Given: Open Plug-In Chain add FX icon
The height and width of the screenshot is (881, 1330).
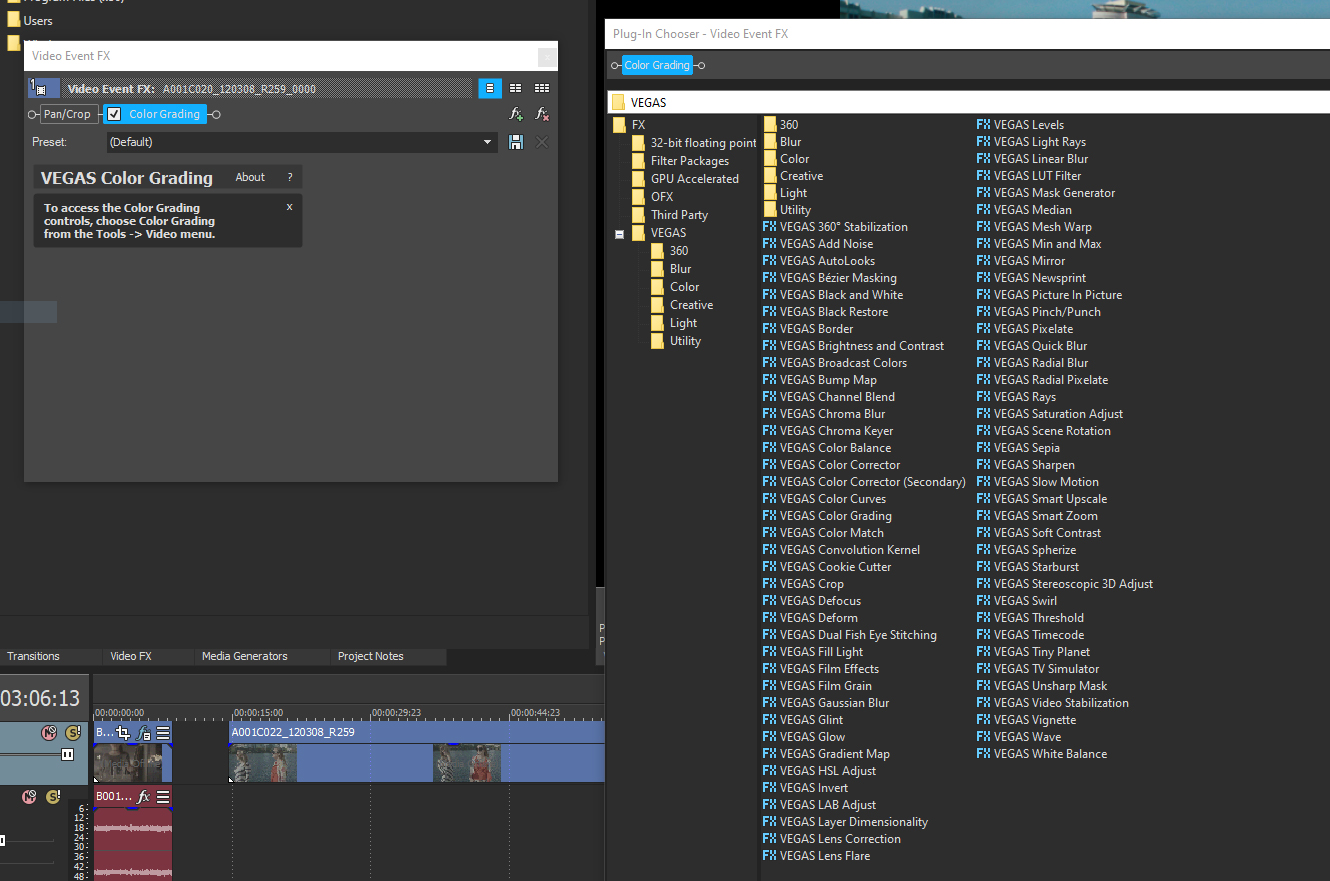Looking at the screenshot, I should pos(517,114).
